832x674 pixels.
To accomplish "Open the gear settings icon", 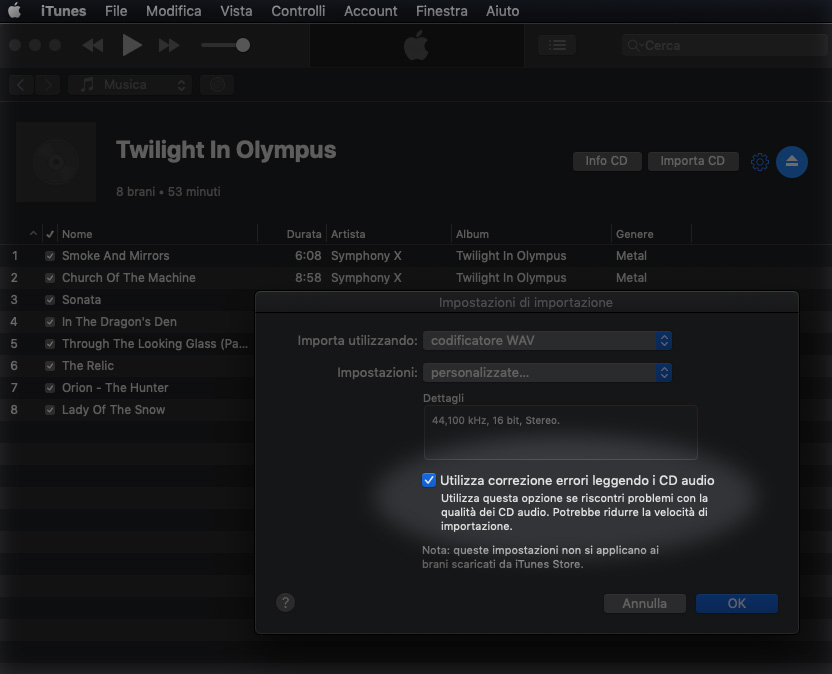I will 760,162.
